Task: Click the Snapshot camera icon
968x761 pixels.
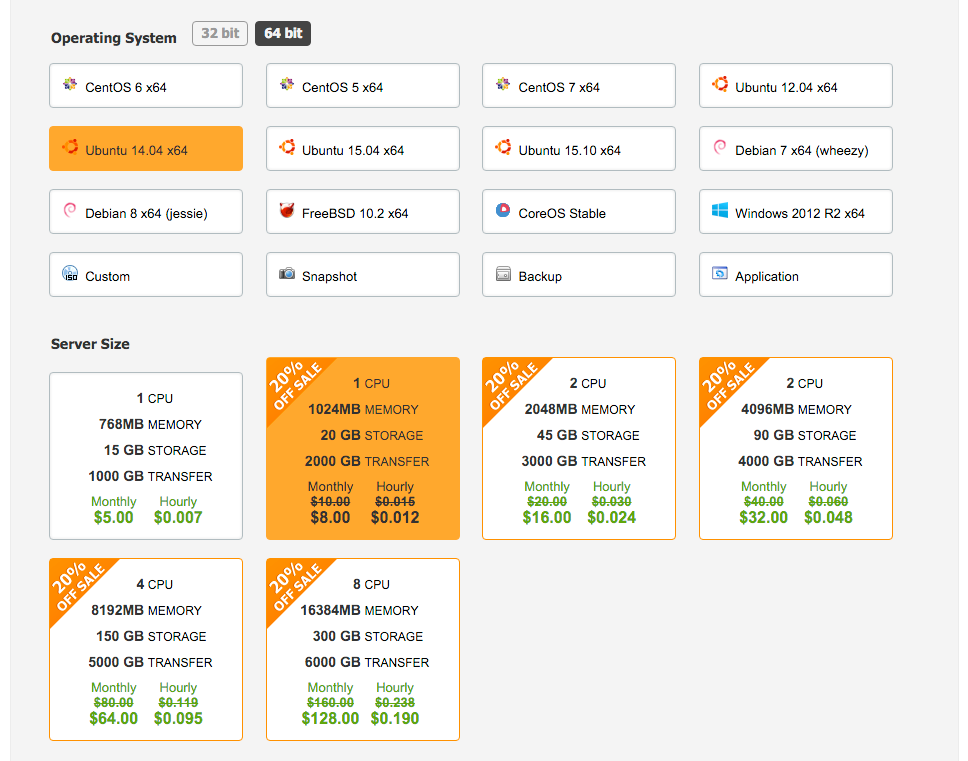Action: click(x=286, y=274)
